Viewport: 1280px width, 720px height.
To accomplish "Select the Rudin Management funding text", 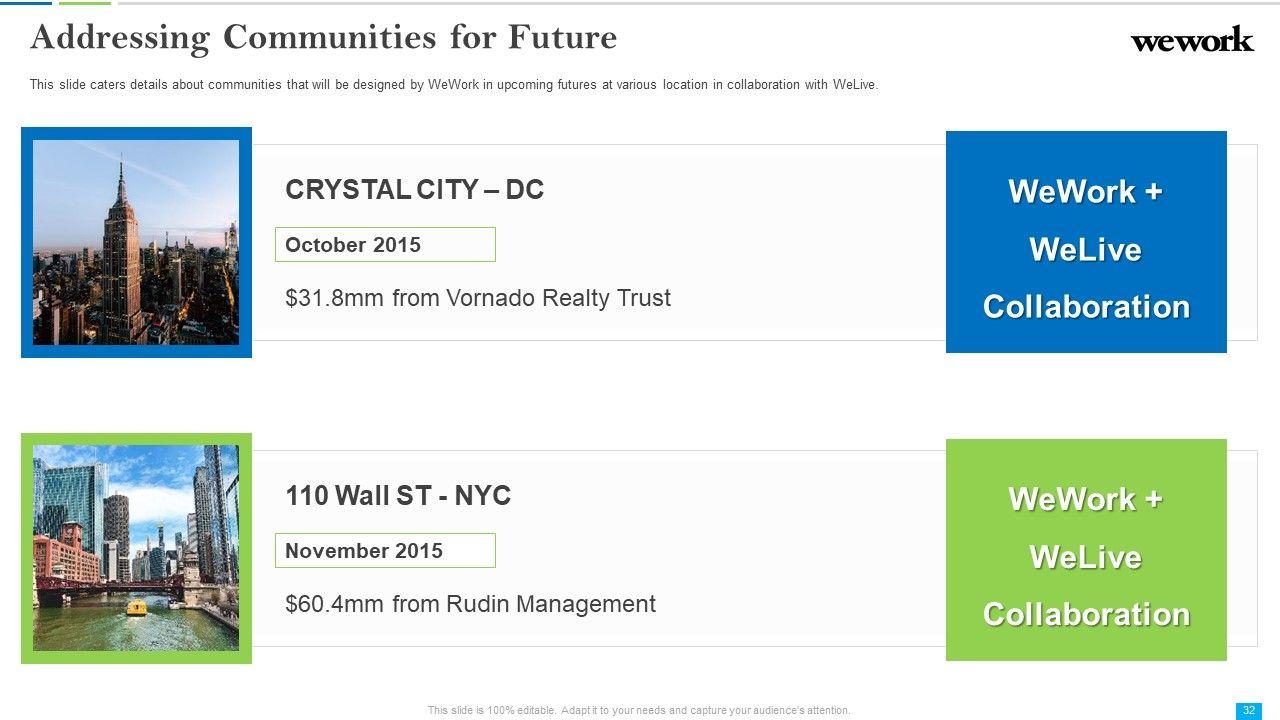I will point(470,604).
